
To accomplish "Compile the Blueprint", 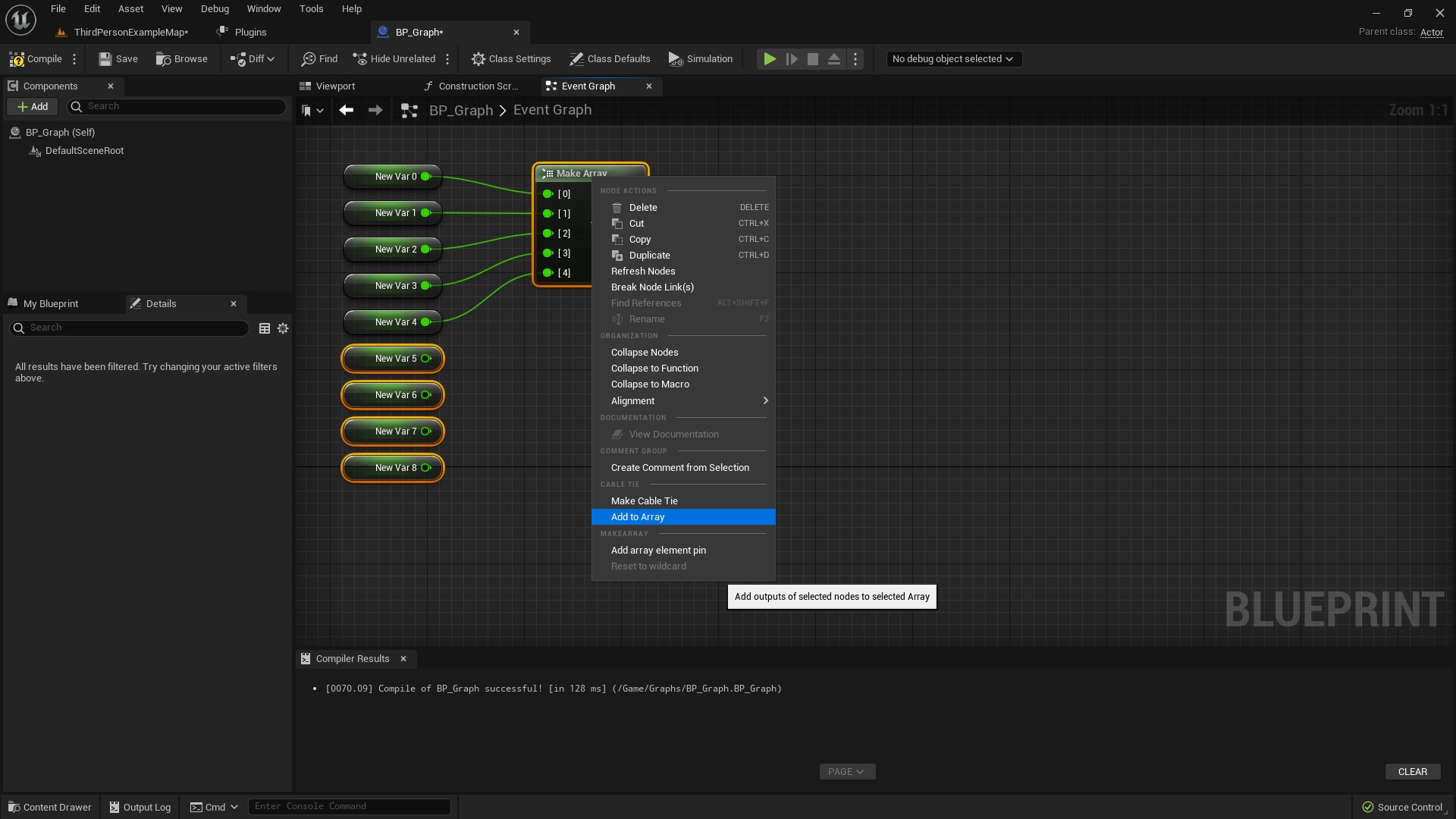I will 36,58.
